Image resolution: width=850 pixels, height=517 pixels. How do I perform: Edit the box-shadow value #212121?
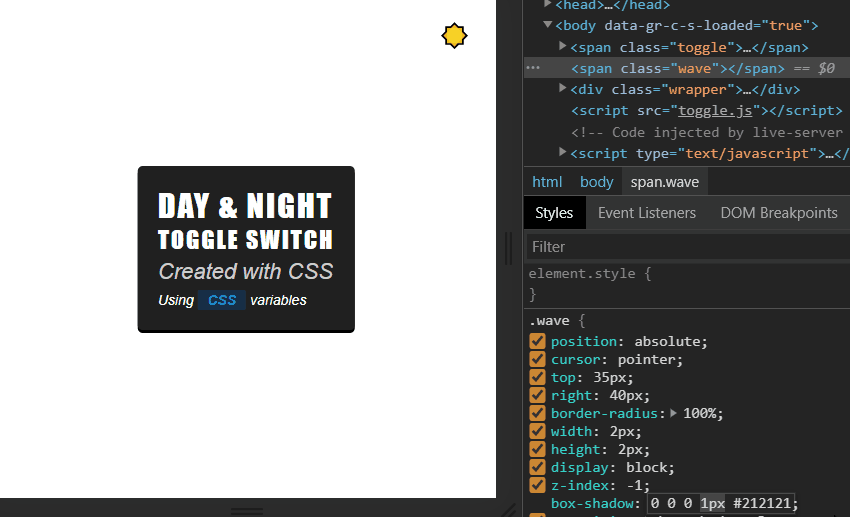pos(765,503)
